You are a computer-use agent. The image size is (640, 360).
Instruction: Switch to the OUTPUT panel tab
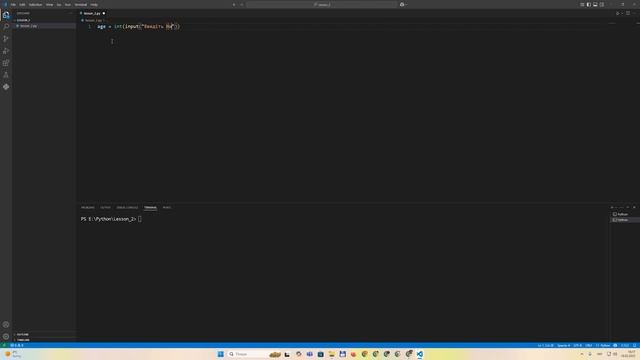coord(105,207)
